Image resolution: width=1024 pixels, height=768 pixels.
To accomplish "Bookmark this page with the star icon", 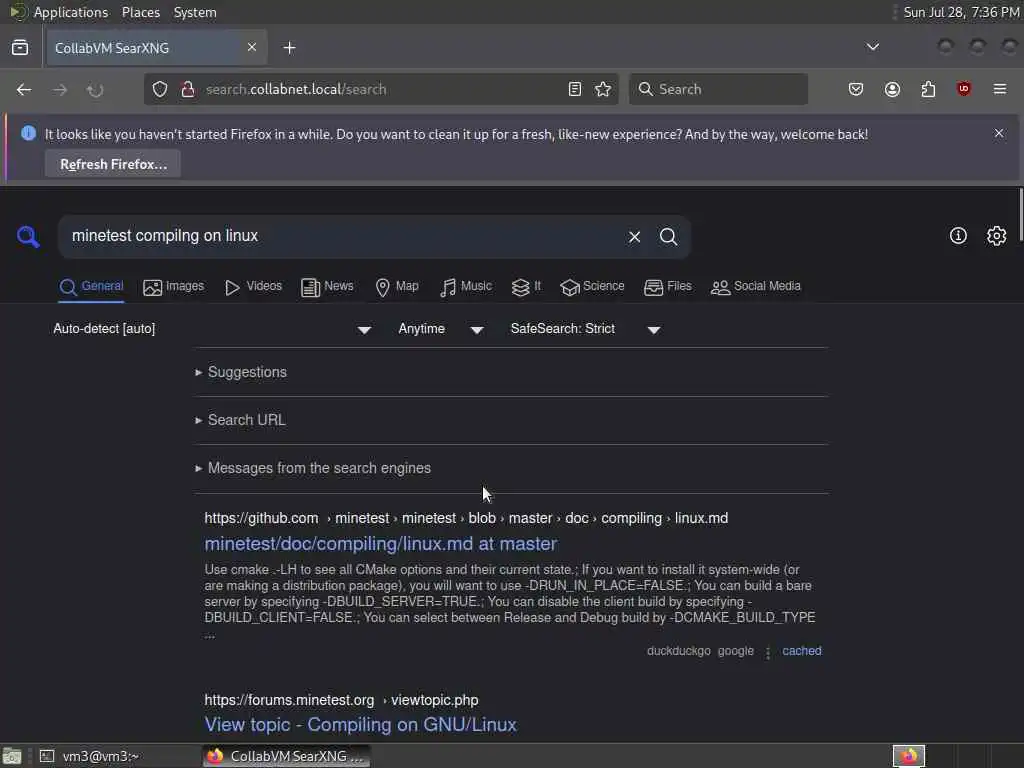I will point(603,89).
